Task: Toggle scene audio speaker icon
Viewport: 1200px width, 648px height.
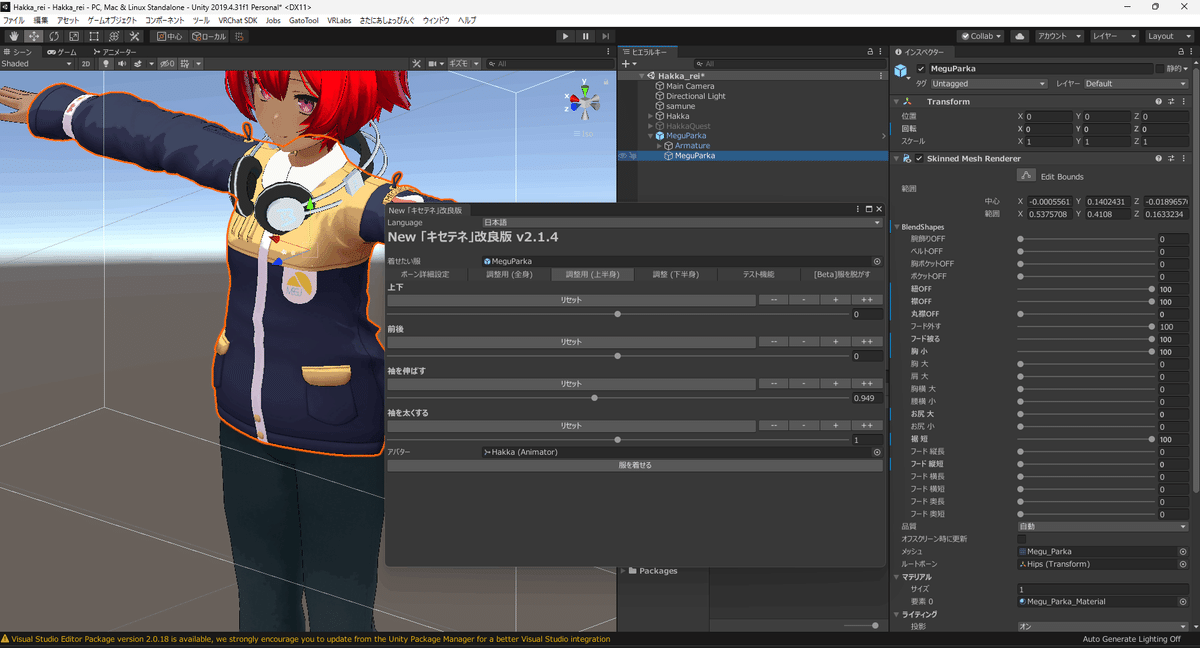Action: click(121, 63)
